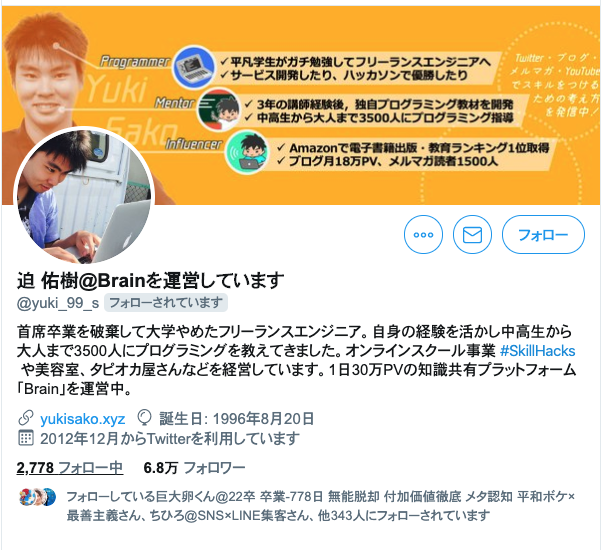Click the mutual followers avatar cluster

point(38,497)
